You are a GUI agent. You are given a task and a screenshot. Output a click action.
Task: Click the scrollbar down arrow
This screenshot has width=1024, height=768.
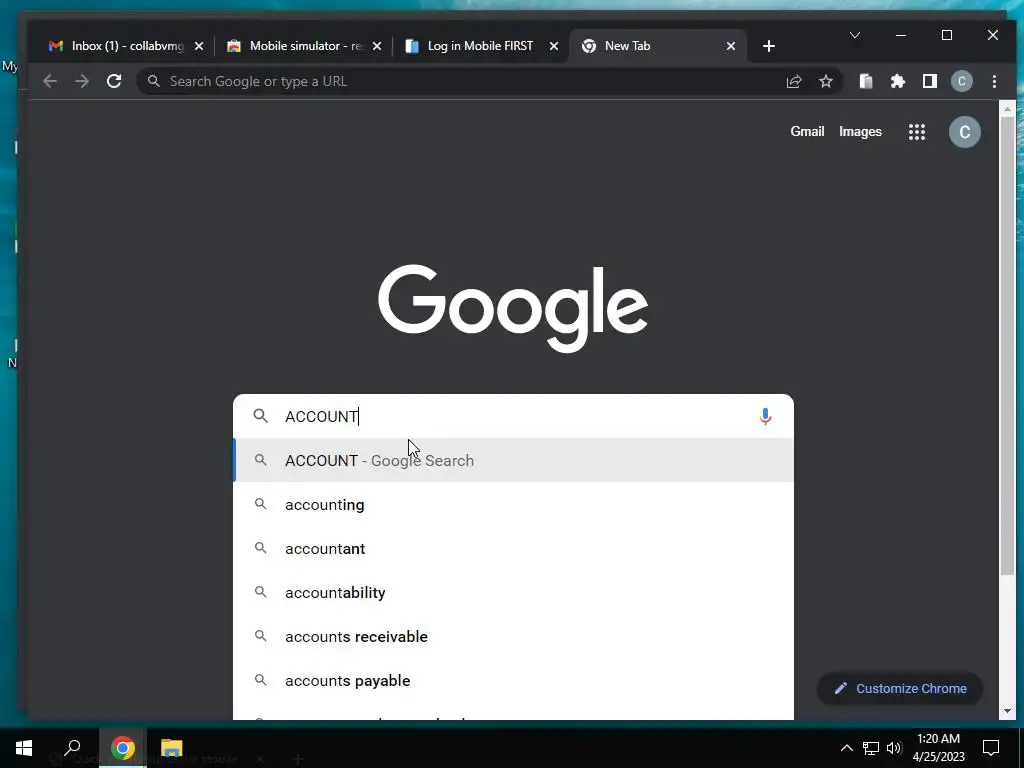pyautogui.click(x=1007, y=711)
